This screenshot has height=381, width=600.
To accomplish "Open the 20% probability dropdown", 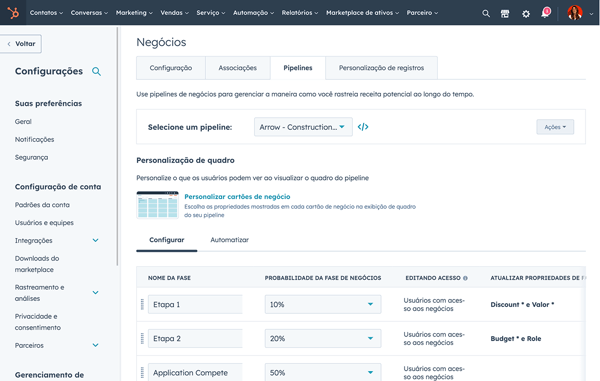I will tap(323, 339).
